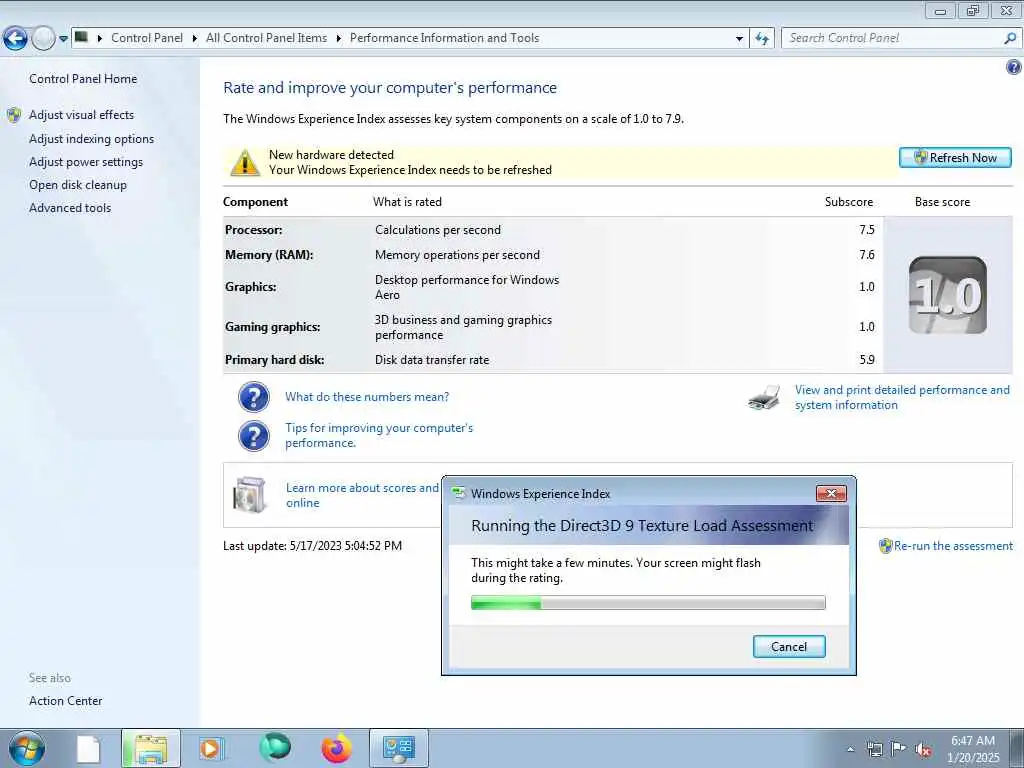Click shield icon beside Re-run the assessment
The width and height of the screenshot is (1024, 768).
(x=885, y=546)
